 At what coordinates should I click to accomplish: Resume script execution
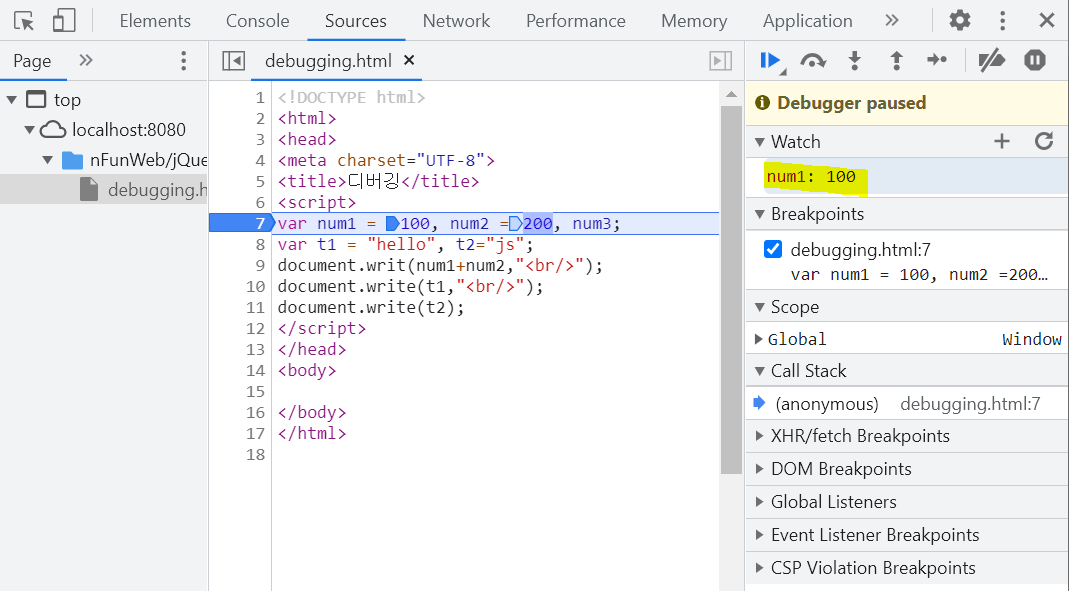pos(770,61)
